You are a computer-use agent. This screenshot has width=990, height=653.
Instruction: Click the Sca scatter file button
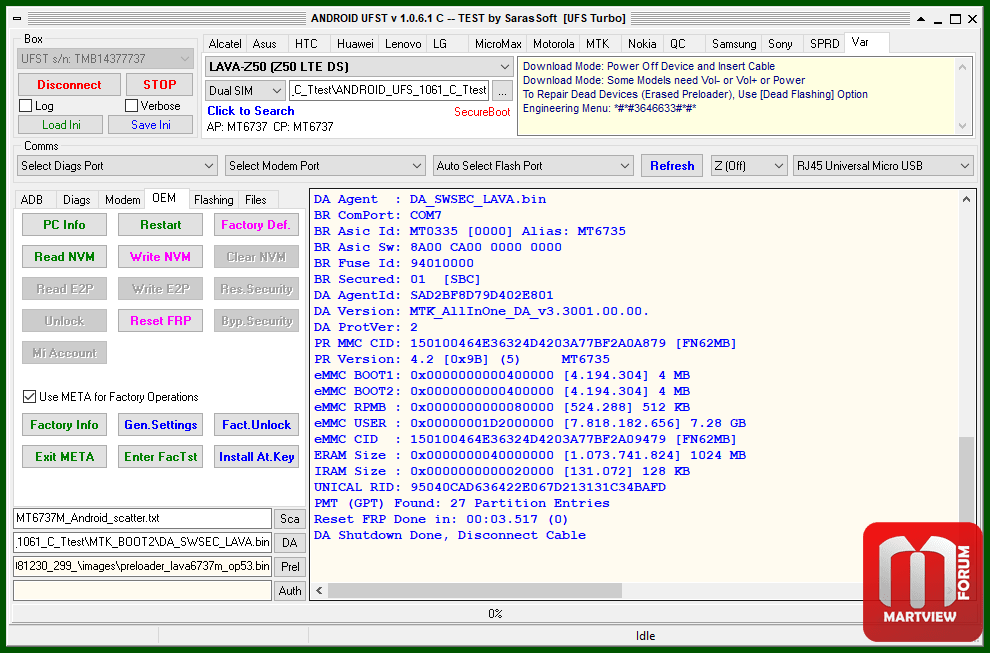coord(290,519)
